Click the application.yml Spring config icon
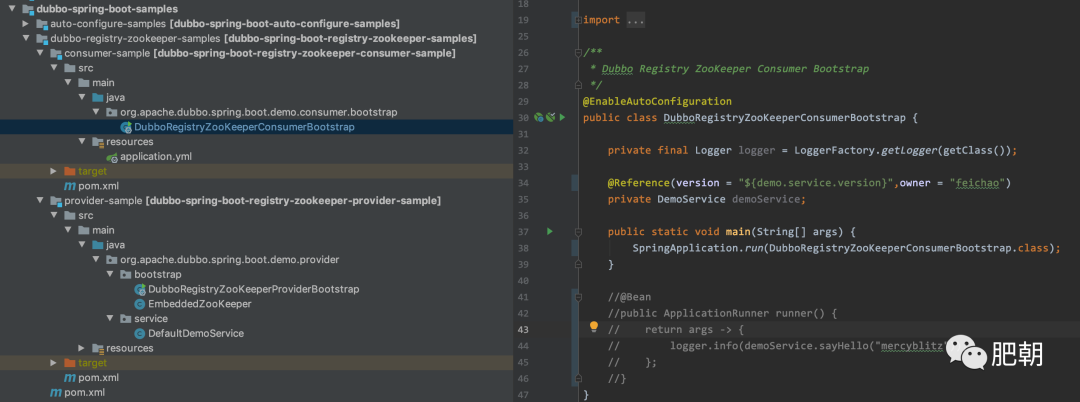The height and width of the screenshot is (402, 1080). point(112,157)
